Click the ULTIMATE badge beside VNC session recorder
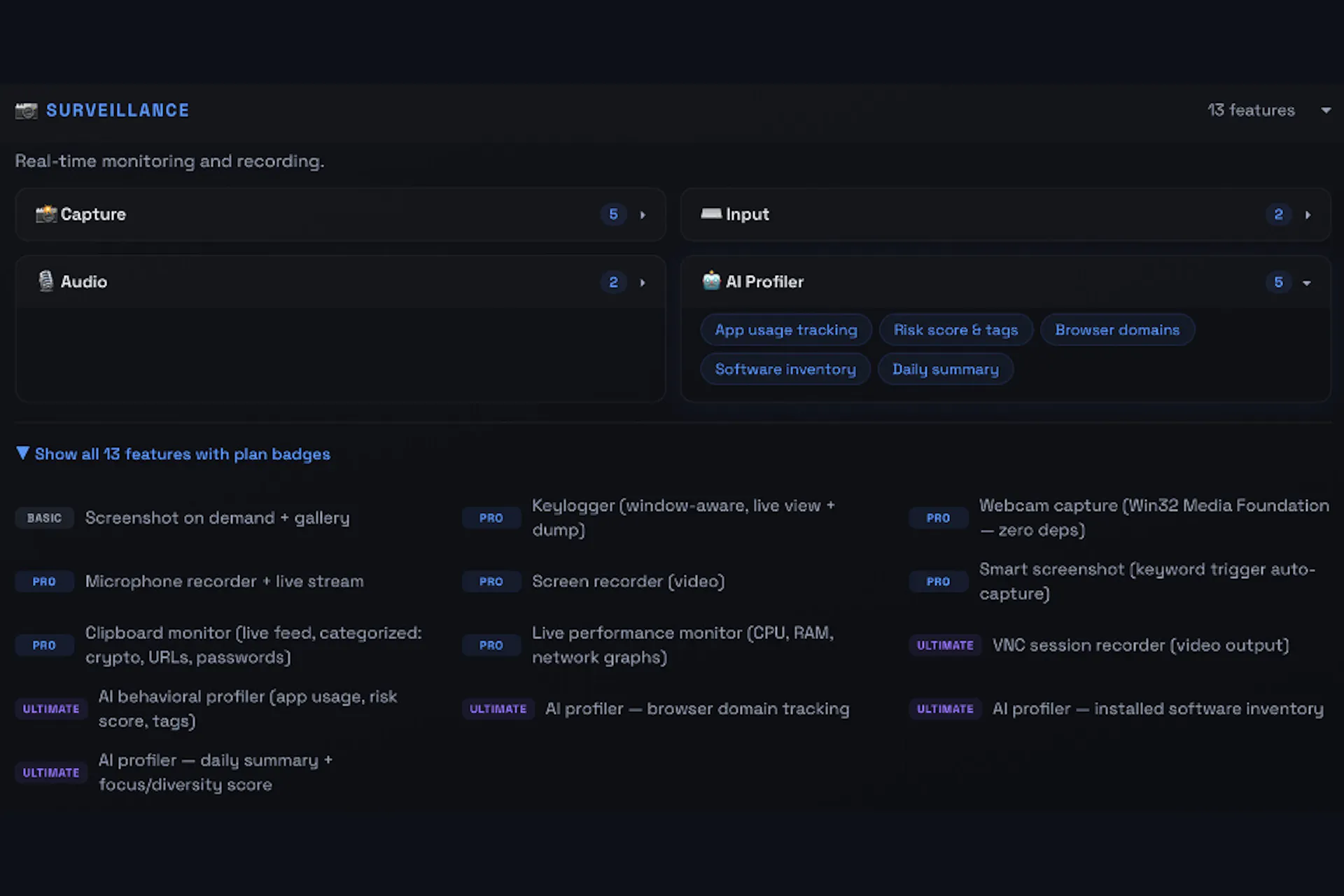This screenshot has height=896, width=1344. 945,645
